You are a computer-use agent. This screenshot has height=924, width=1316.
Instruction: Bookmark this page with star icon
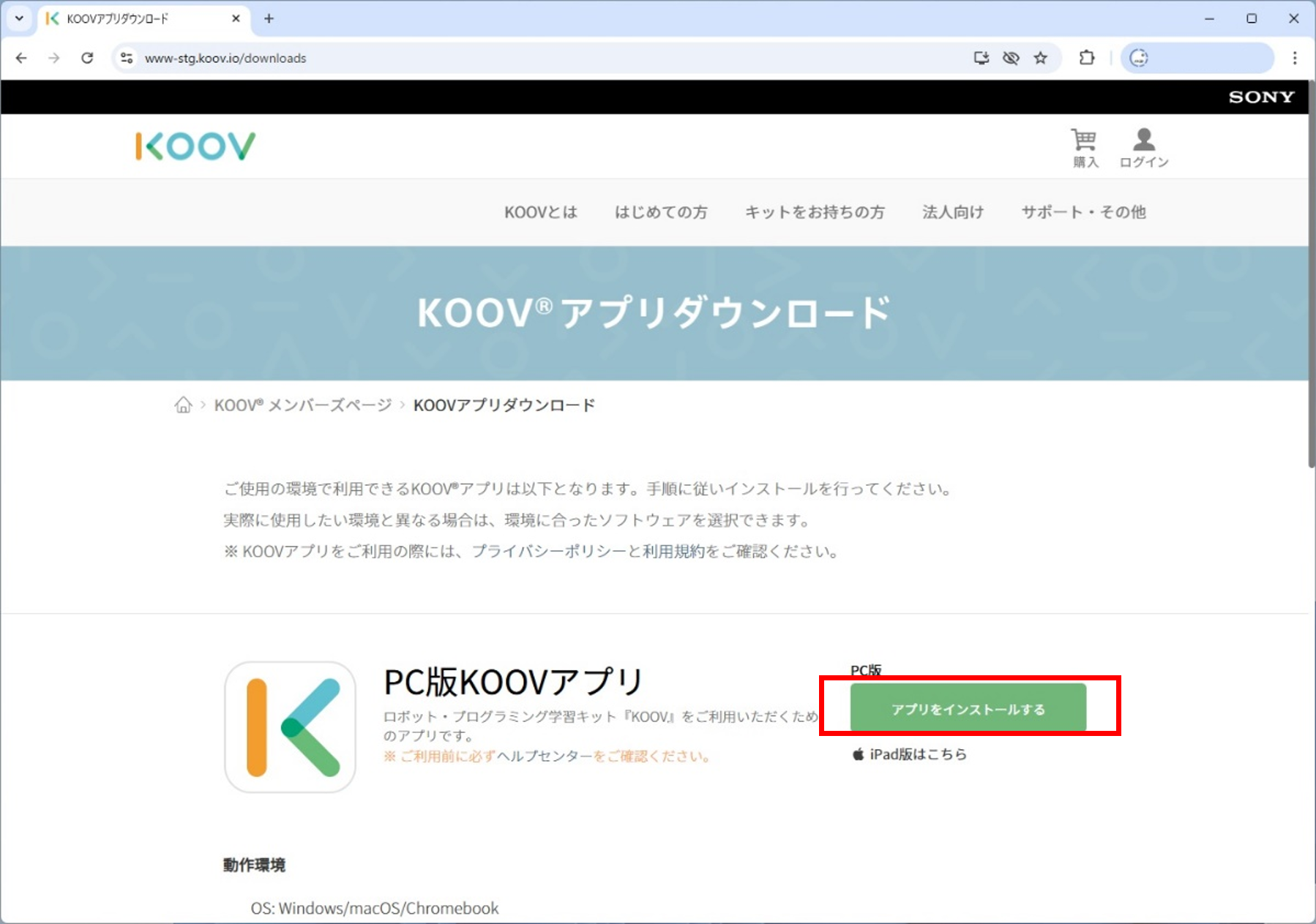click(x=1040, y=59)
